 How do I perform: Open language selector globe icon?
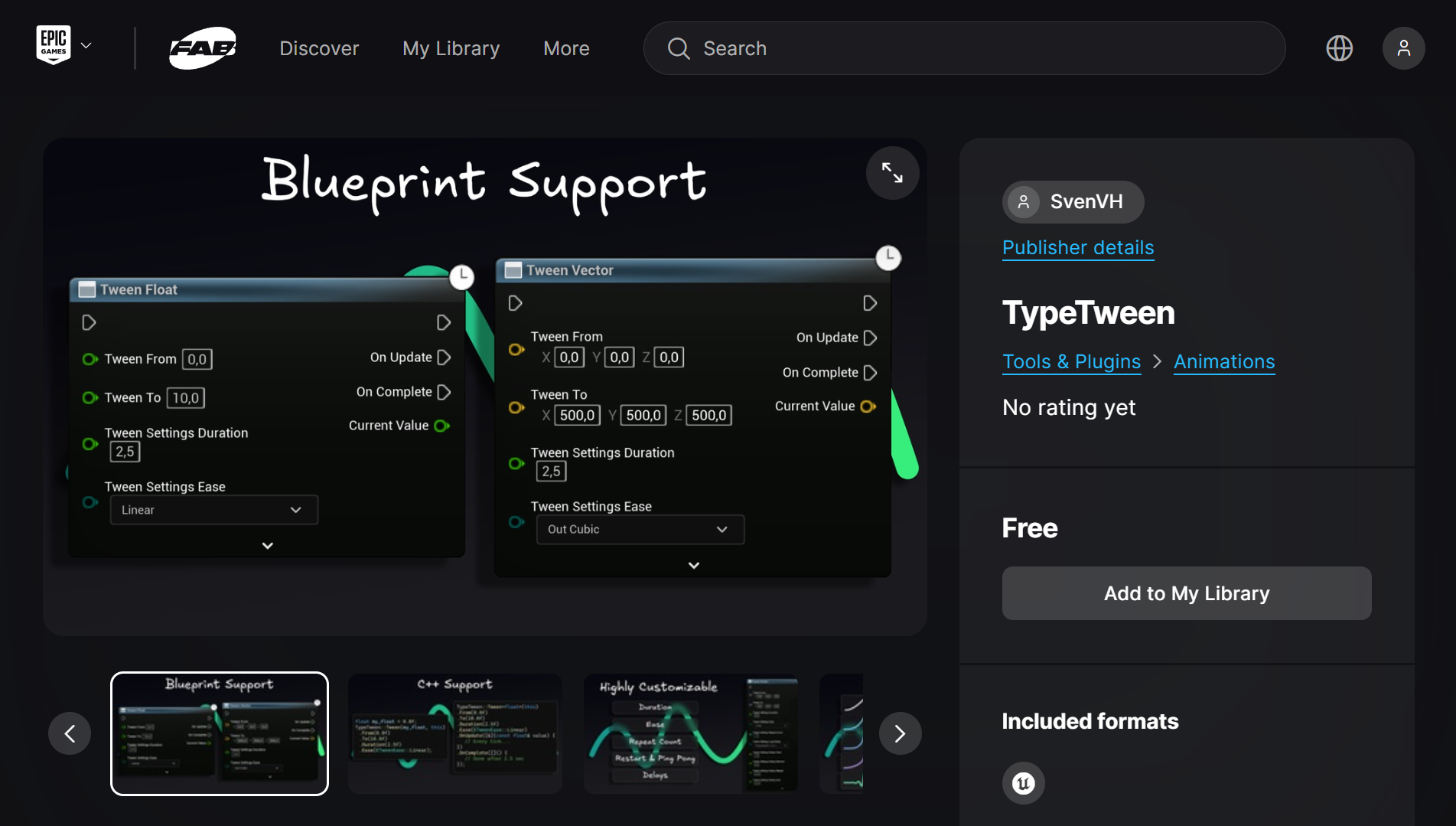point(1339,48)
